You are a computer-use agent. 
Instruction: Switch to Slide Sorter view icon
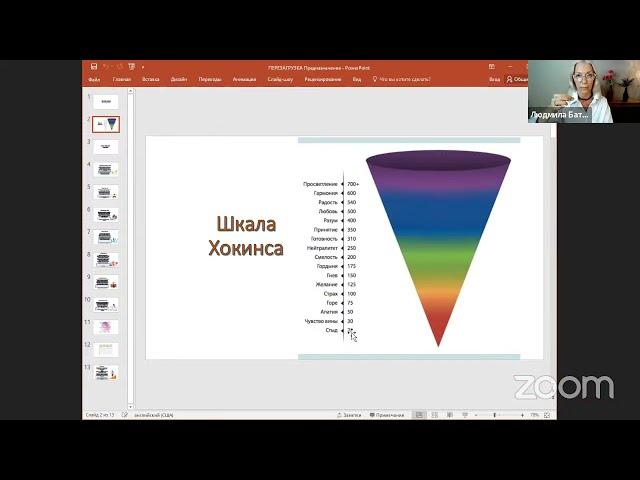click(435, 415)
